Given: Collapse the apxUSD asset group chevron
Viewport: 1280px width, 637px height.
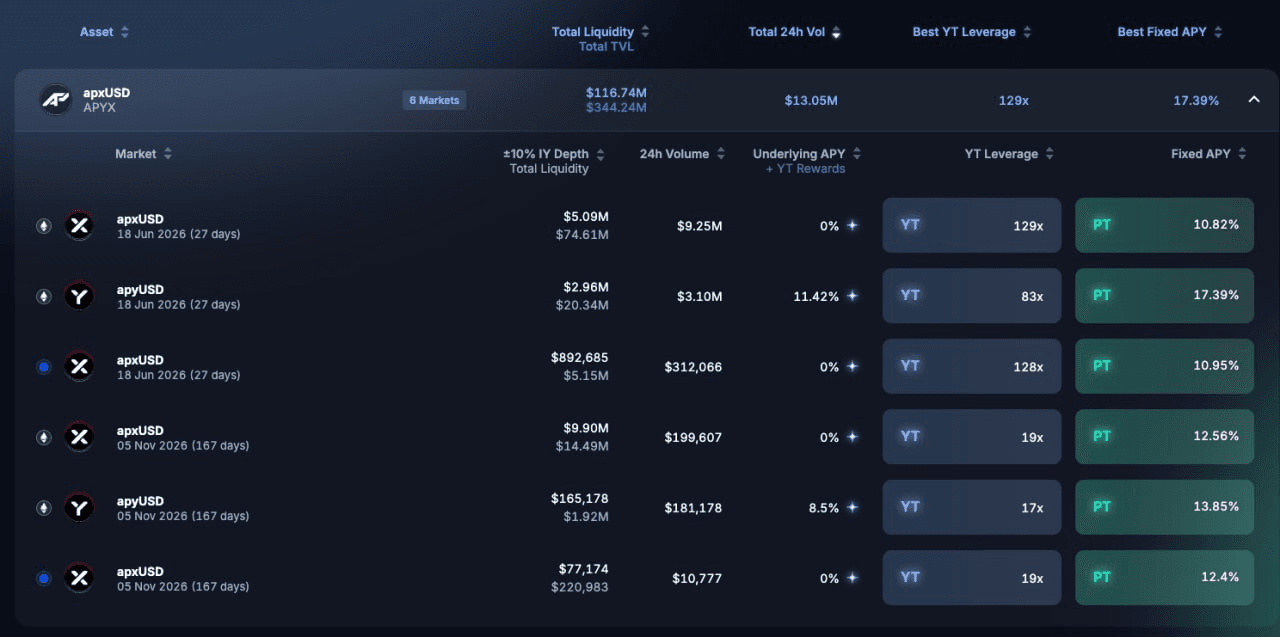Looking at the screenshot, I should coord(1254,99).
